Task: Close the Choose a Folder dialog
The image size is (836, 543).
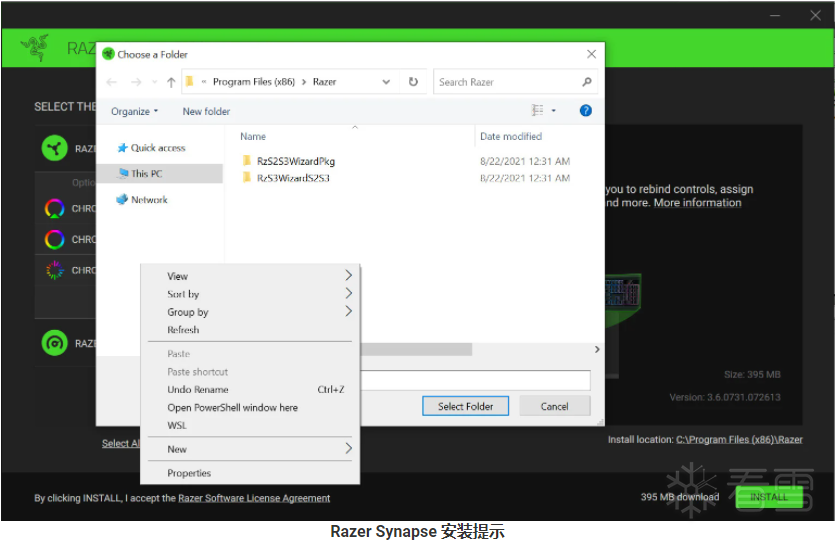Action: click(591, 54)
